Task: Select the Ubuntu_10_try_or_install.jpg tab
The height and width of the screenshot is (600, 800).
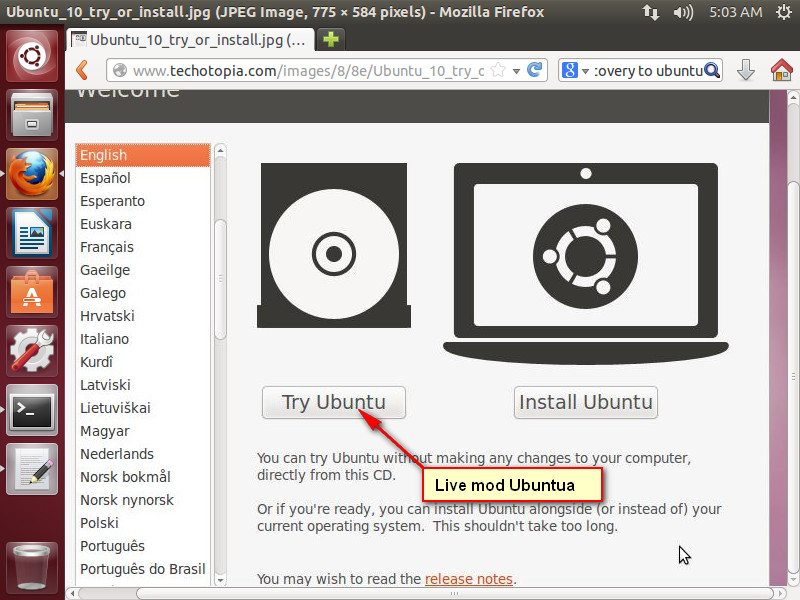Action: pos(190,39)
